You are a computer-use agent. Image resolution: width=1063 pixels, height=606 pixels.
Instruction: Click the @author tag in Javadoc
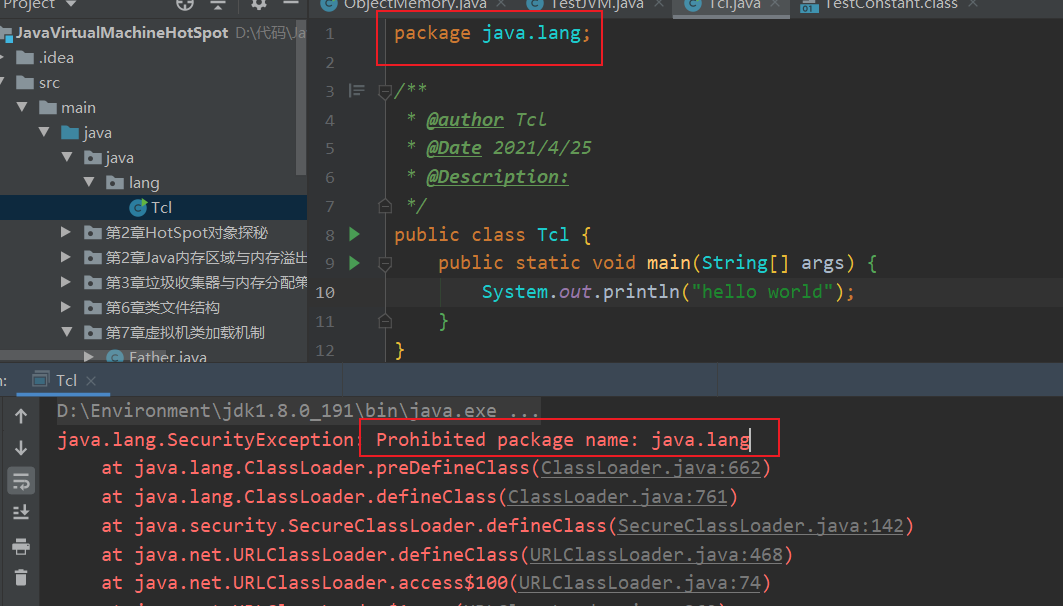(x=464, y=120)
